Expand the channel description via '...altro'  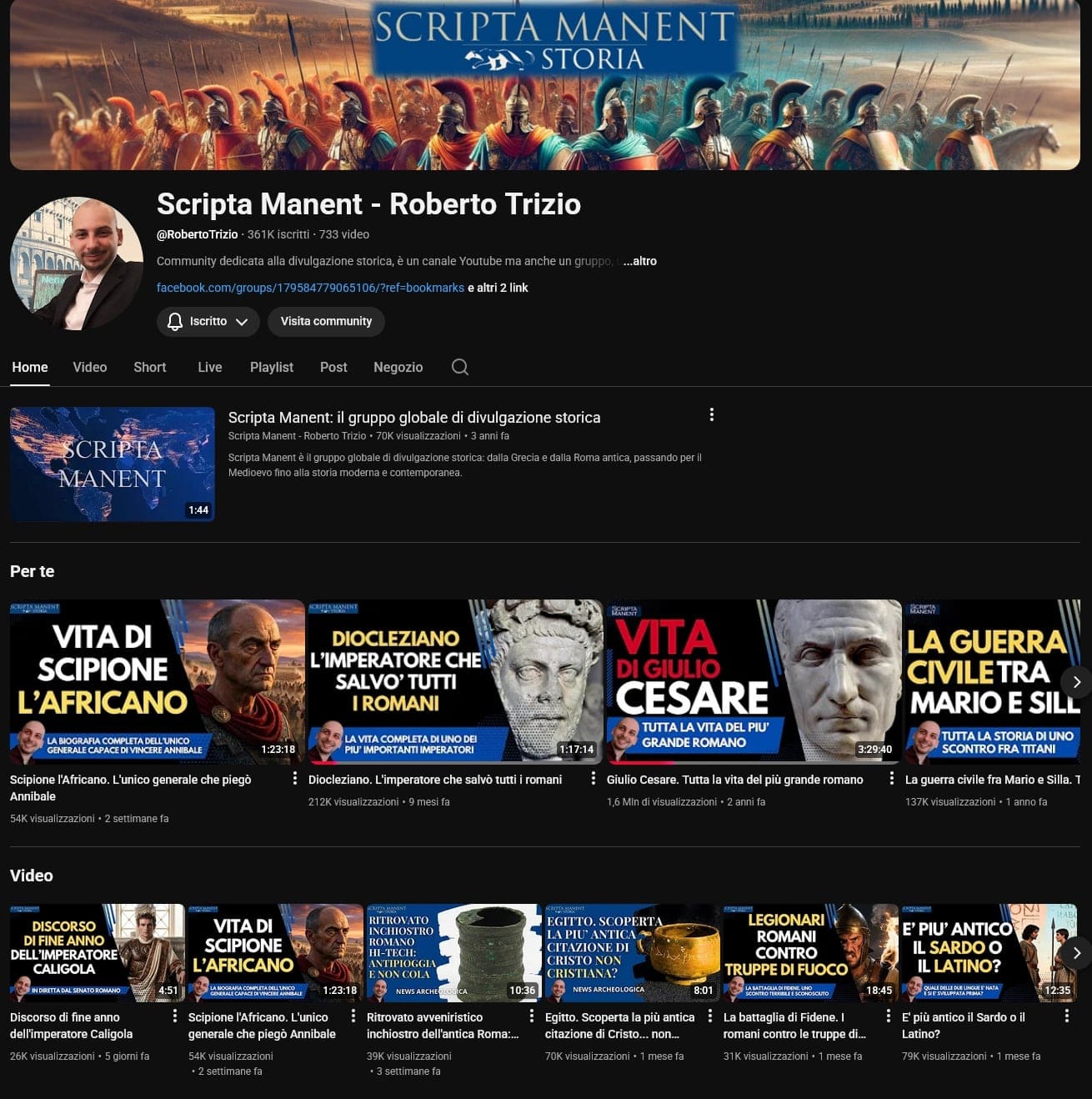click(640, 261)
